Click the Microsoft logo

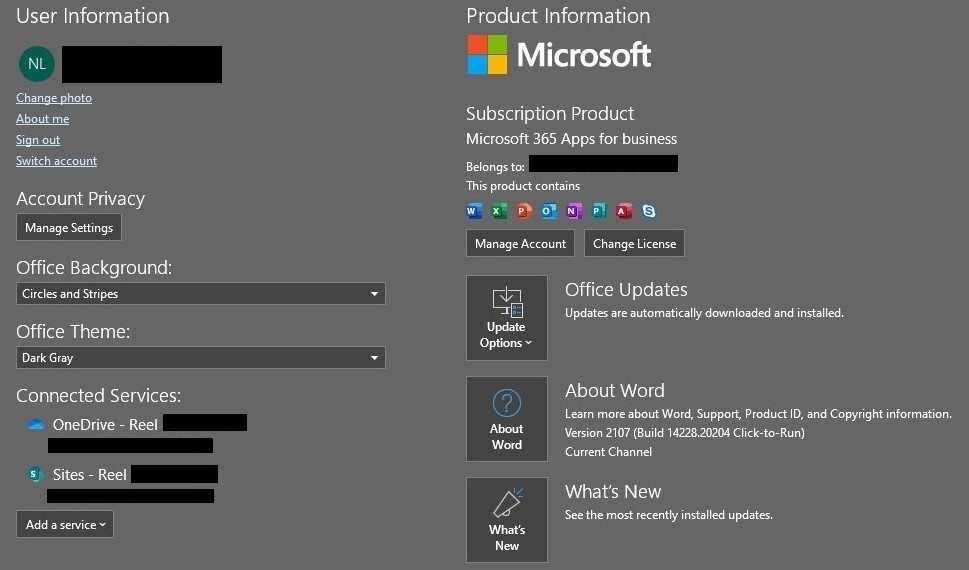pyautogui.click(x=559, y=55)
